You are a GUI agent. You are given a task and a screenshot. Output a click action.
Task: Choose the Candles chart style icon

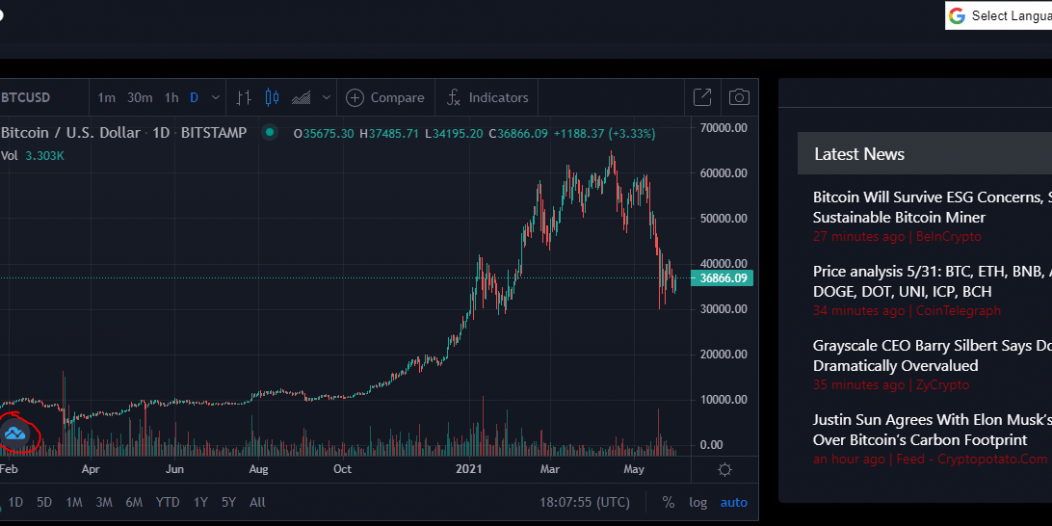pos(272,98)
